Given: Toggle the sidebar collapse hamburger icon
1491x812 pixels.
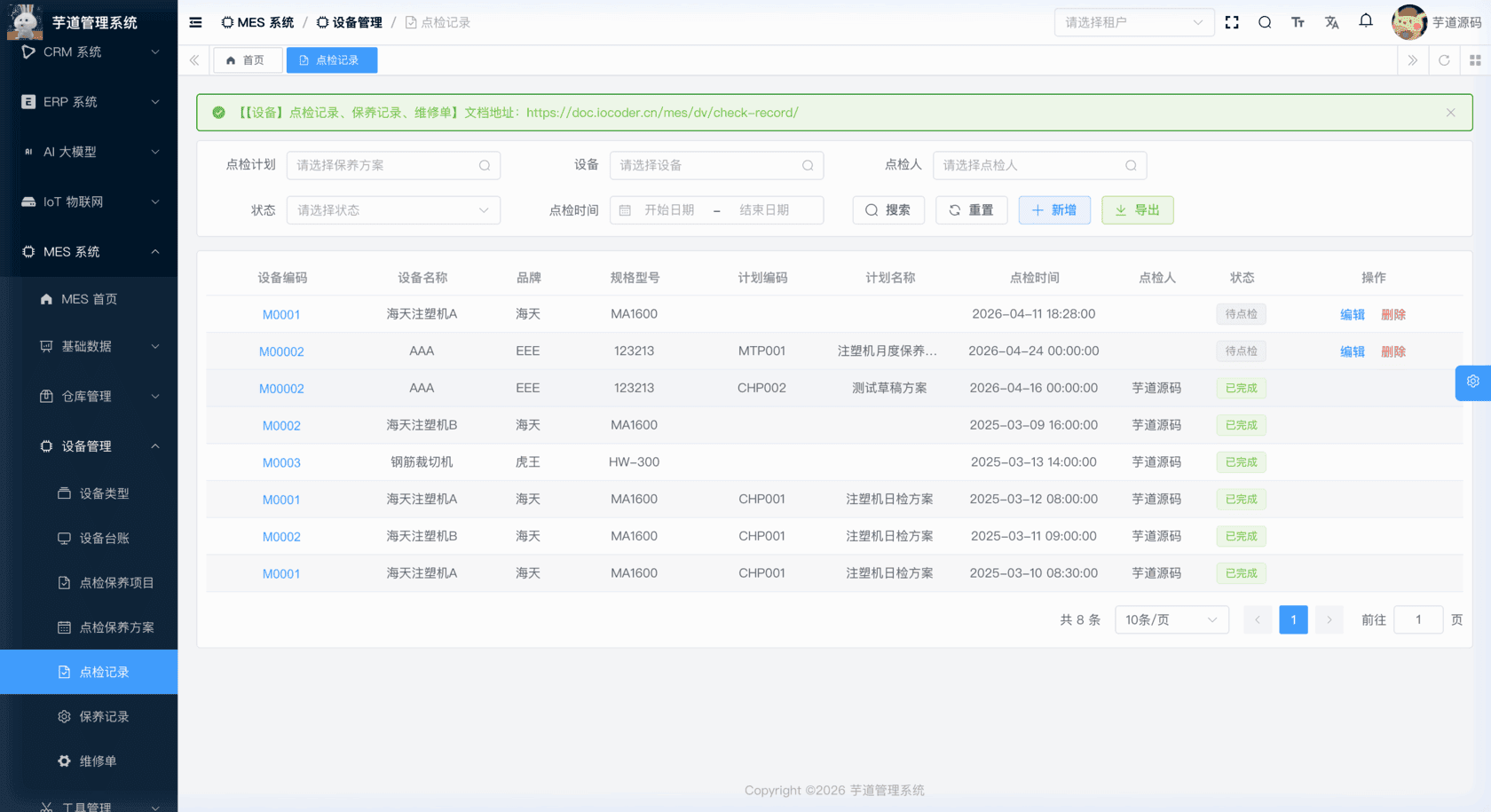Looking at the screenshot, I should point(195,22).
